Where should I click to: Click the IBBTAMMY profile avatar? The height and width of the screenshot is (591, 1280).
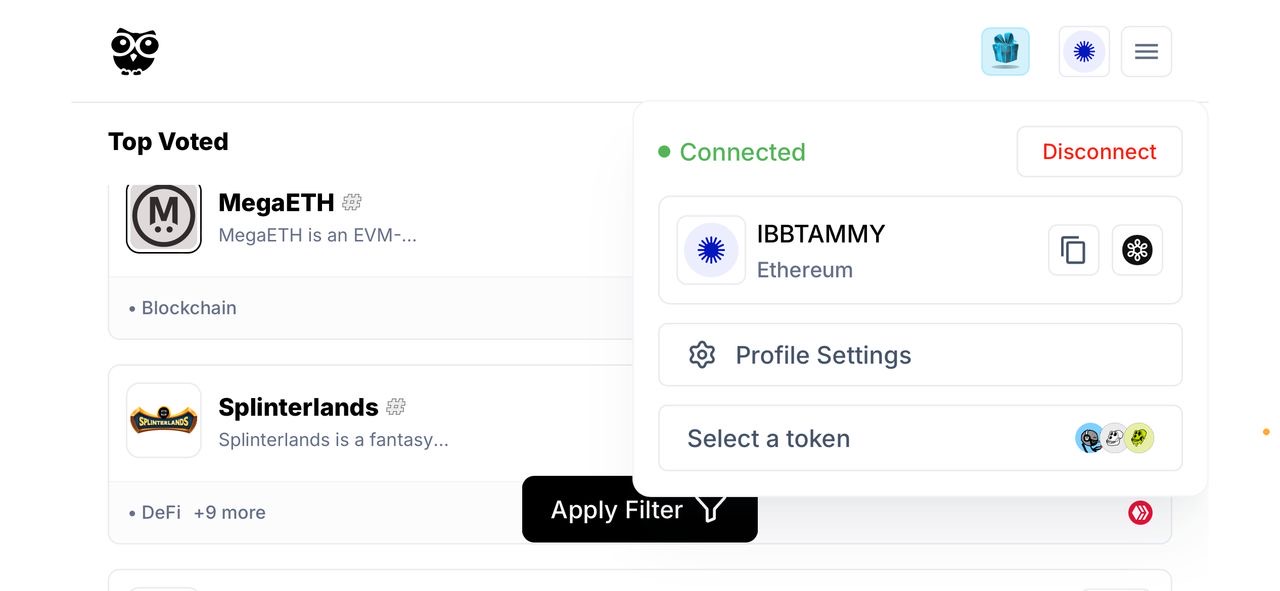(x=711, y=250)
